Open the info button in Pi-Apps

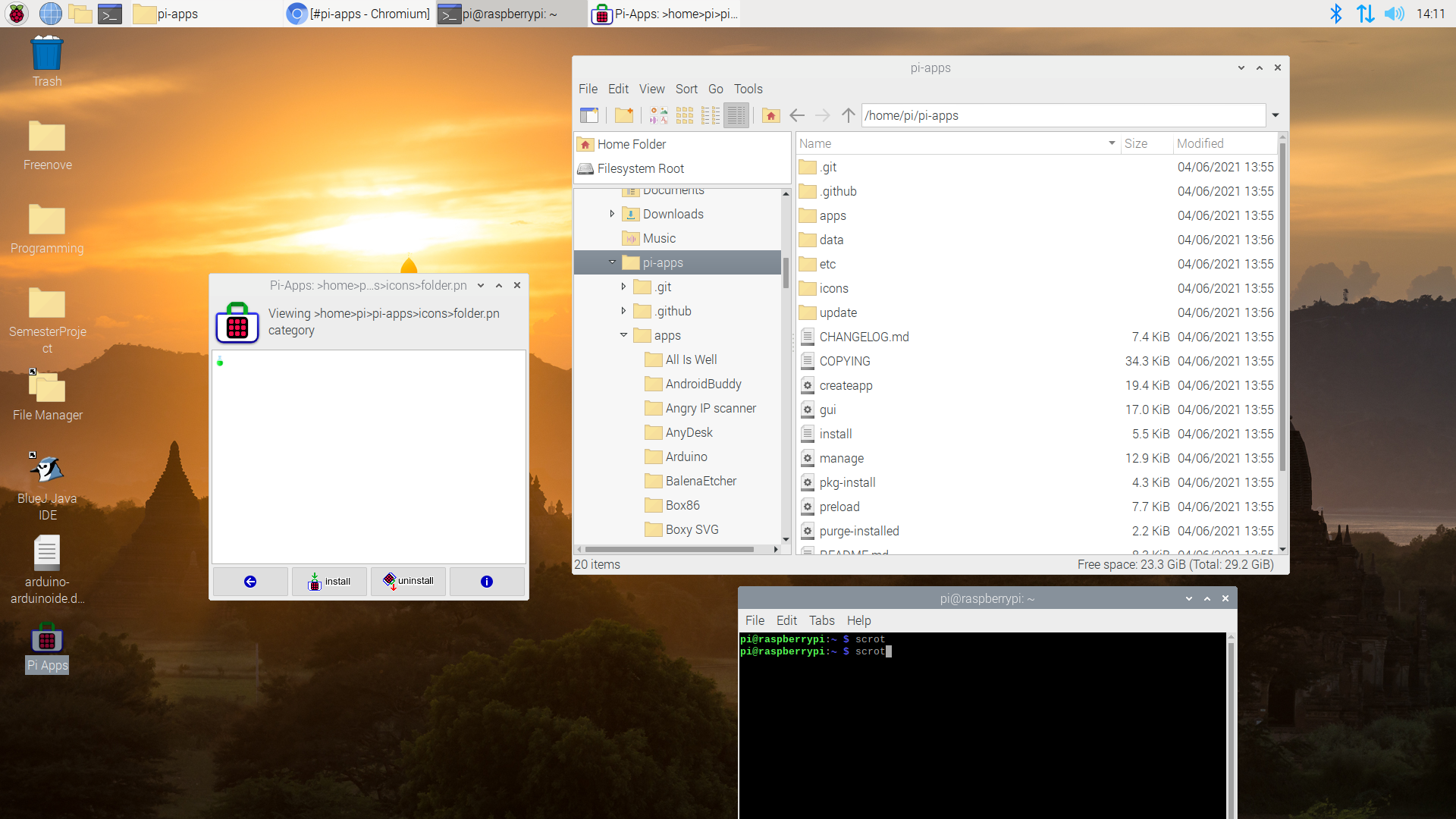(487, 582)
